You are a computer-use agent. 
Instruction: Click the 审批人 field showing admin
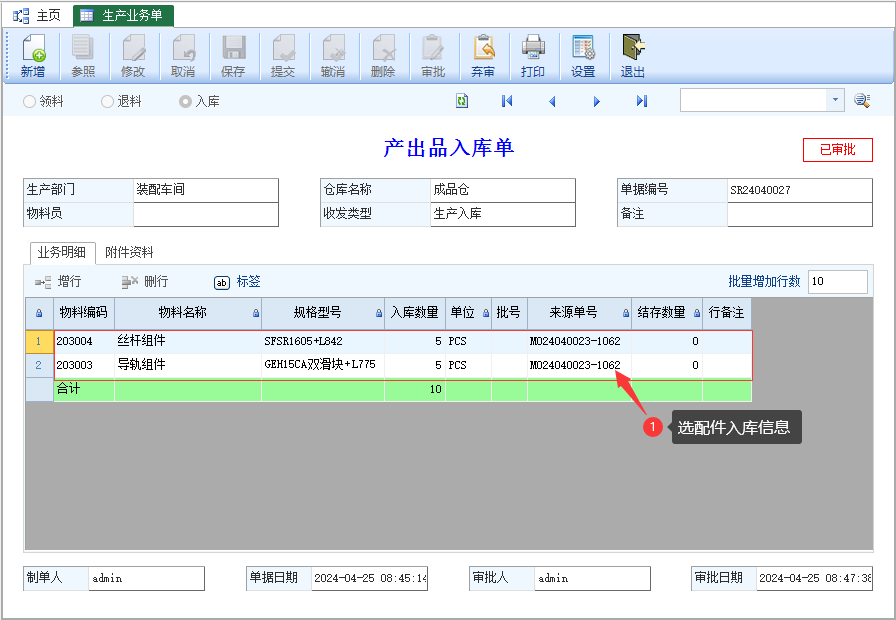(592, 578)
